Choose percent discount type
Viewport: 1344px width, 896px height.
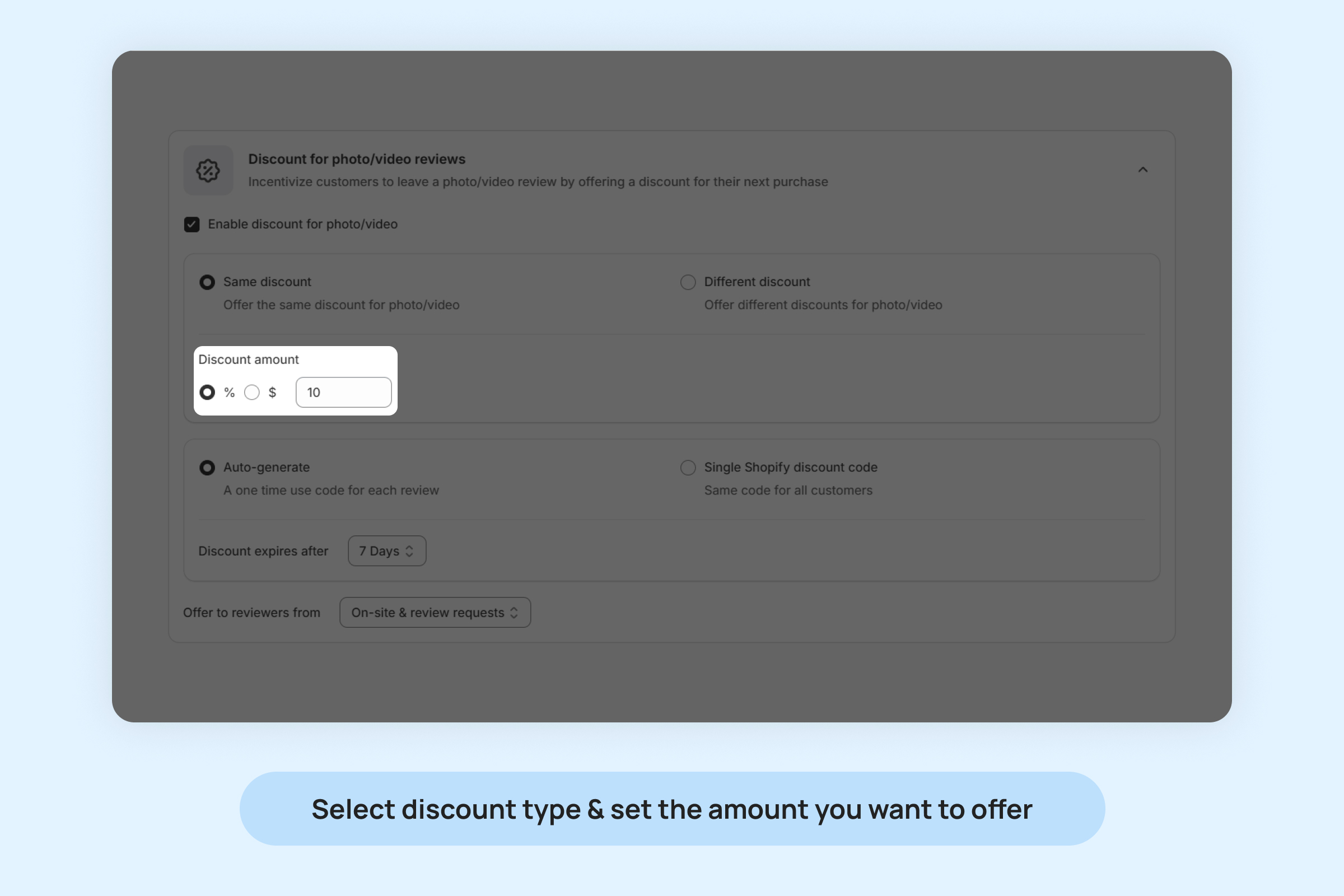tap(207, 393)
